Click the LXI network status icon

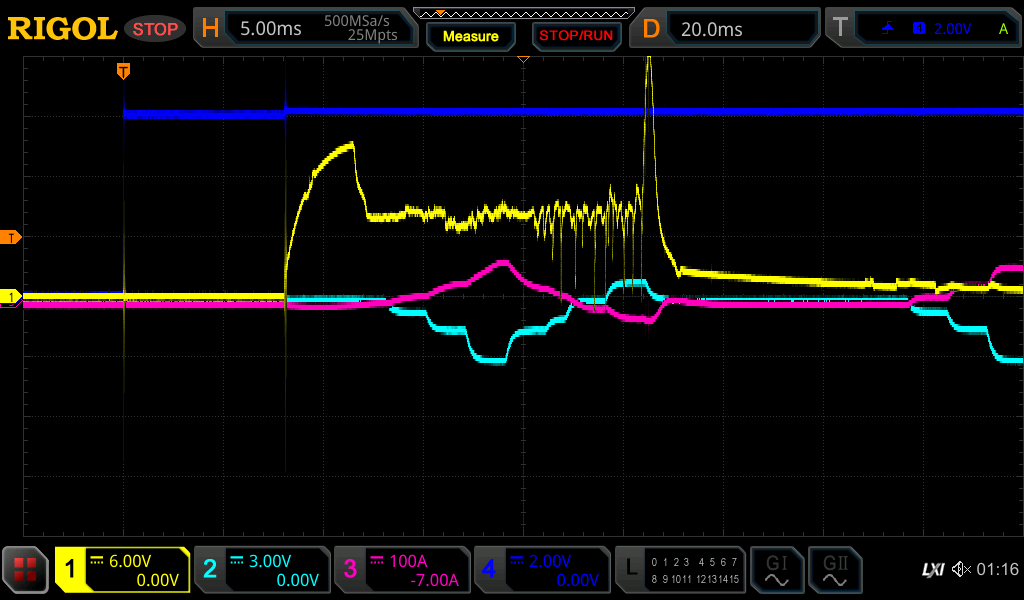(x=932, y=570)
